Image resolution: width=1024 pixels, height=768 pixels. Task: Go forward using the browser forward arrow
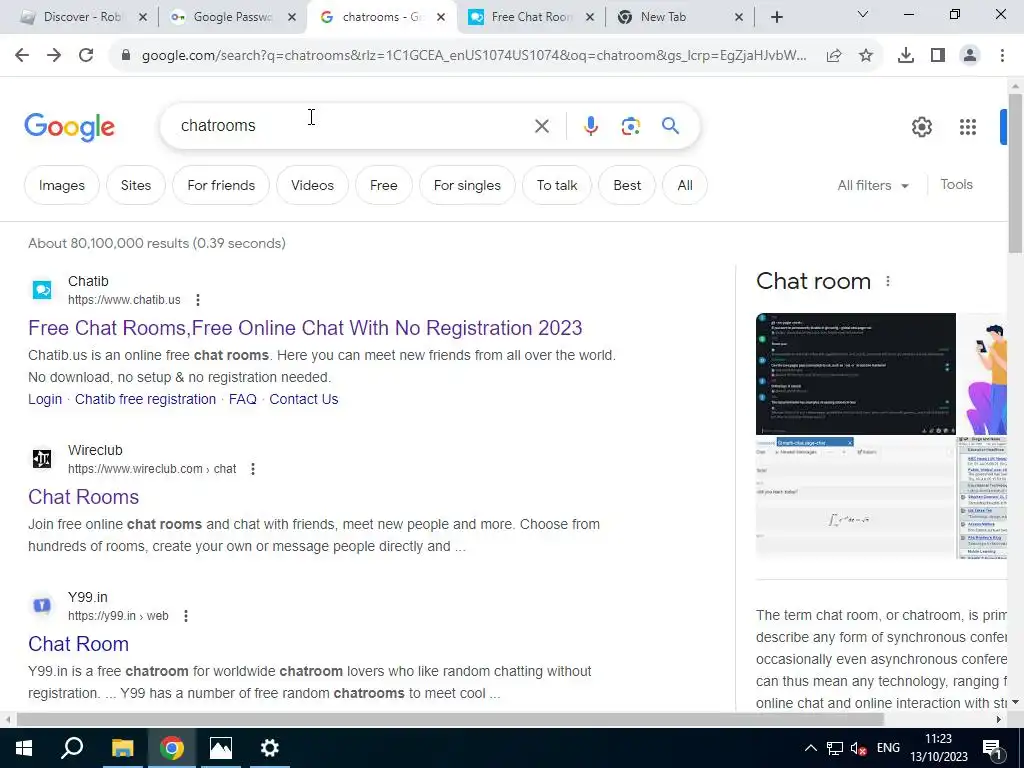(x=54, y=56)
